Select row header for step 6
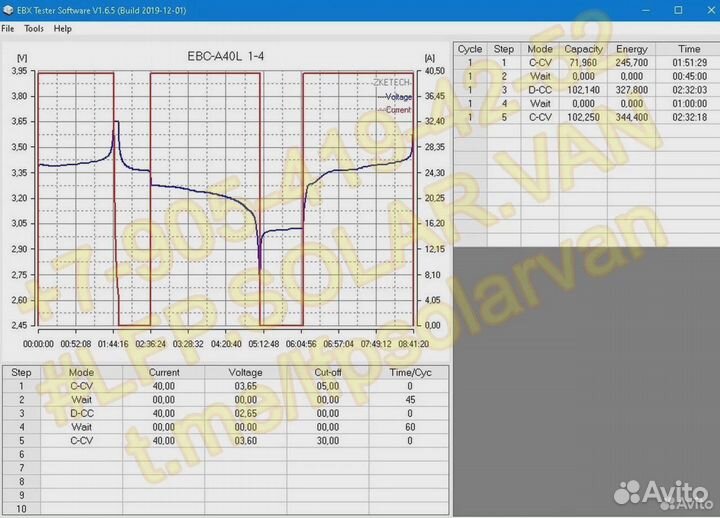 point(21,454)
